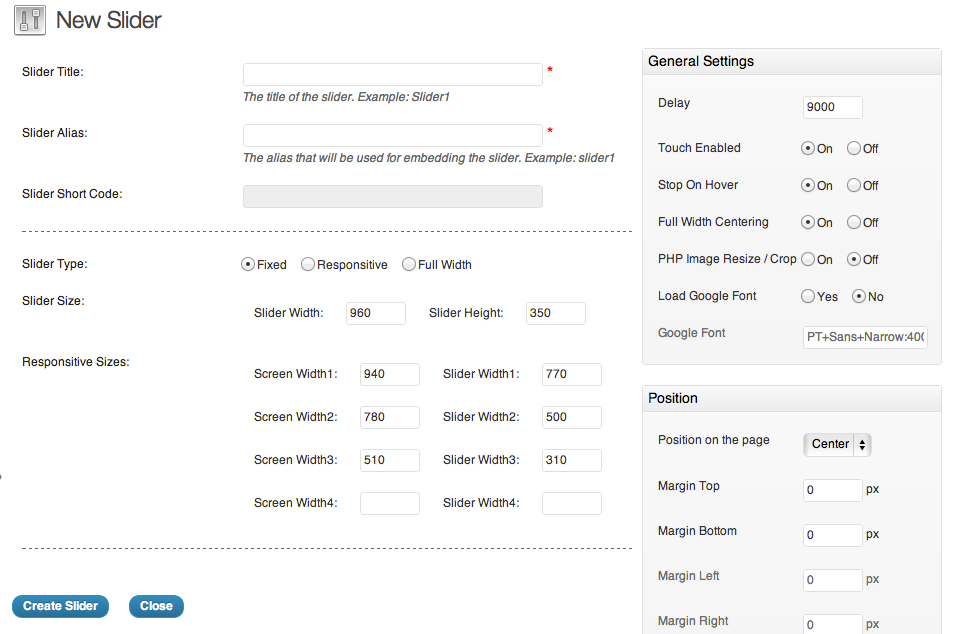977x634 pixels.
Task: Click the General Settings panel header
Action: [x=791, y=62]
